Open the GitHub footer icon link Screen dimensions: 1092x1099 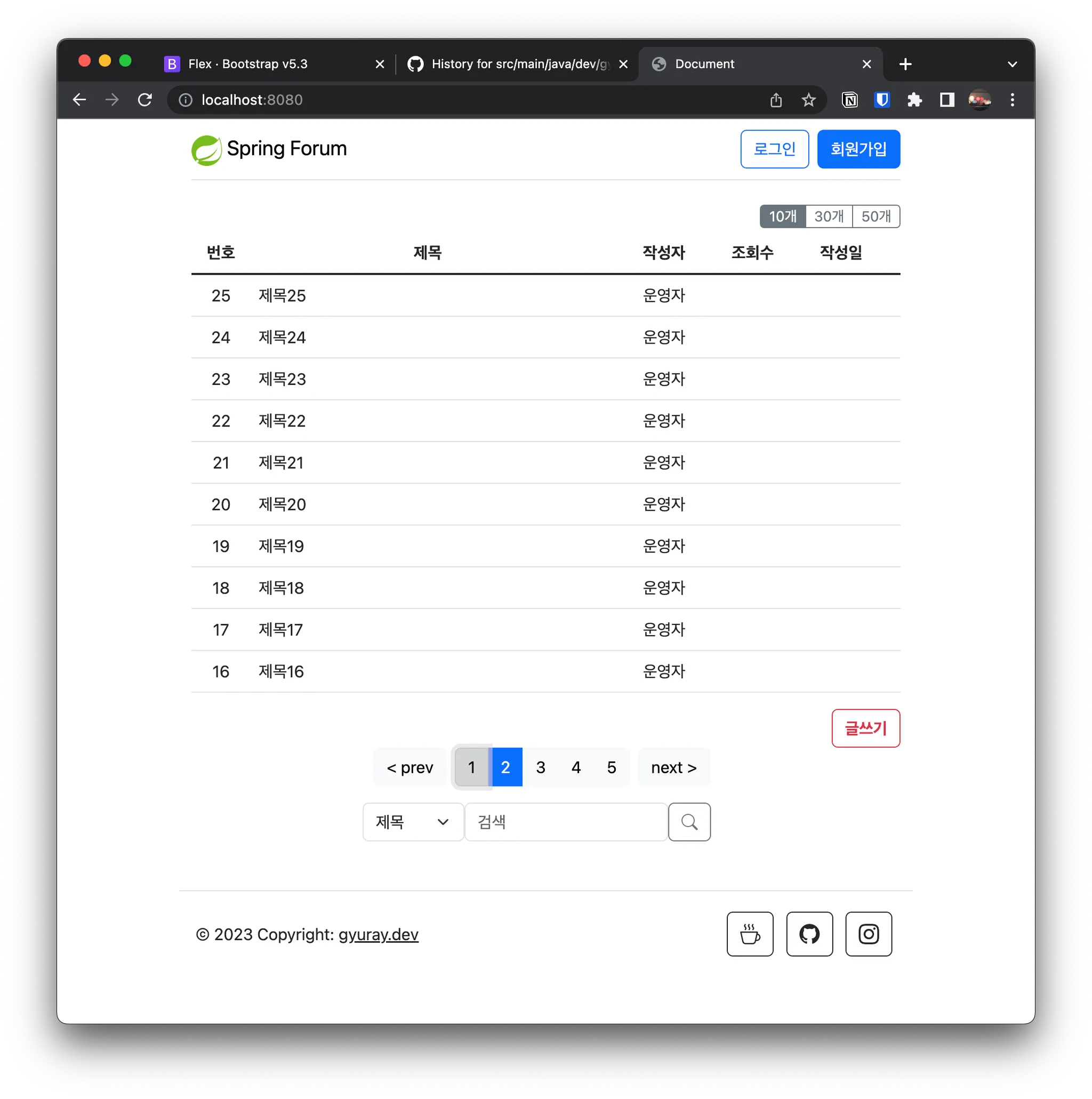click(x=809, y=934)
